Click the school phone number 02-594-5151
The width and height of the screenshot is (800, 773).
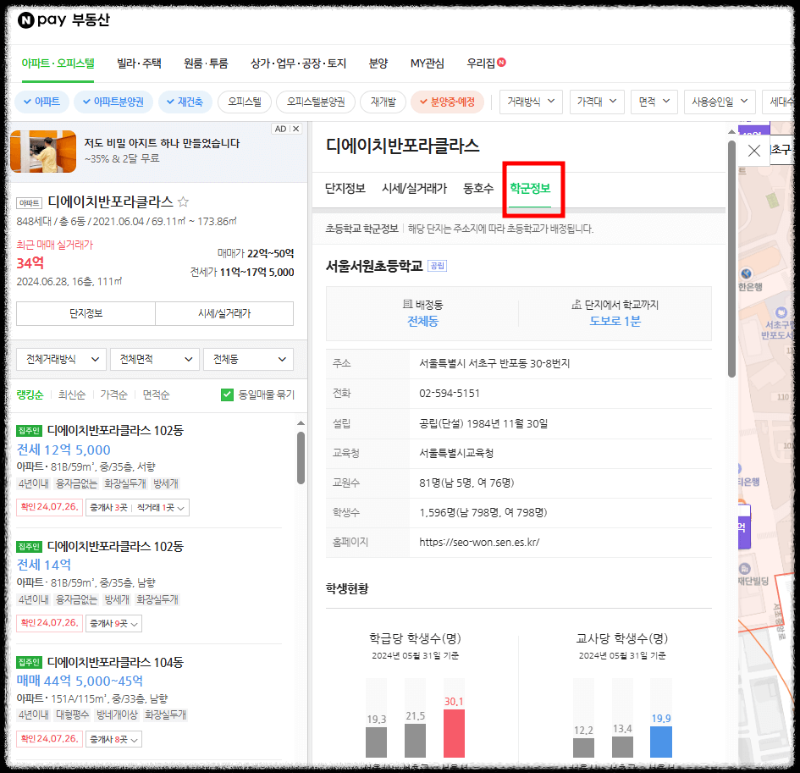pyautogui.click(x=449, y=393)
